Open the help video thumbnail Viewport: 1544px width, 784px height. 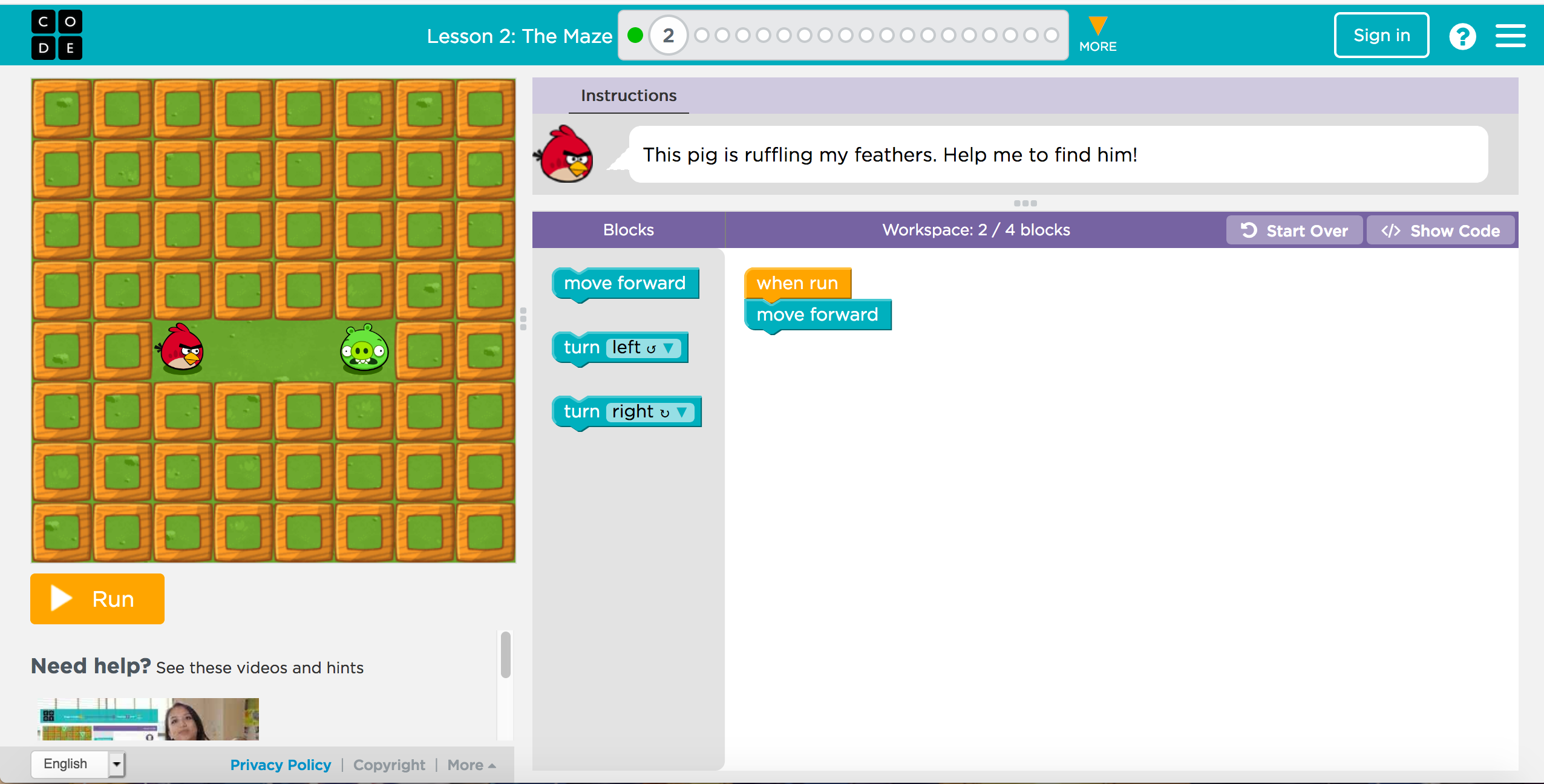[148, 719]
